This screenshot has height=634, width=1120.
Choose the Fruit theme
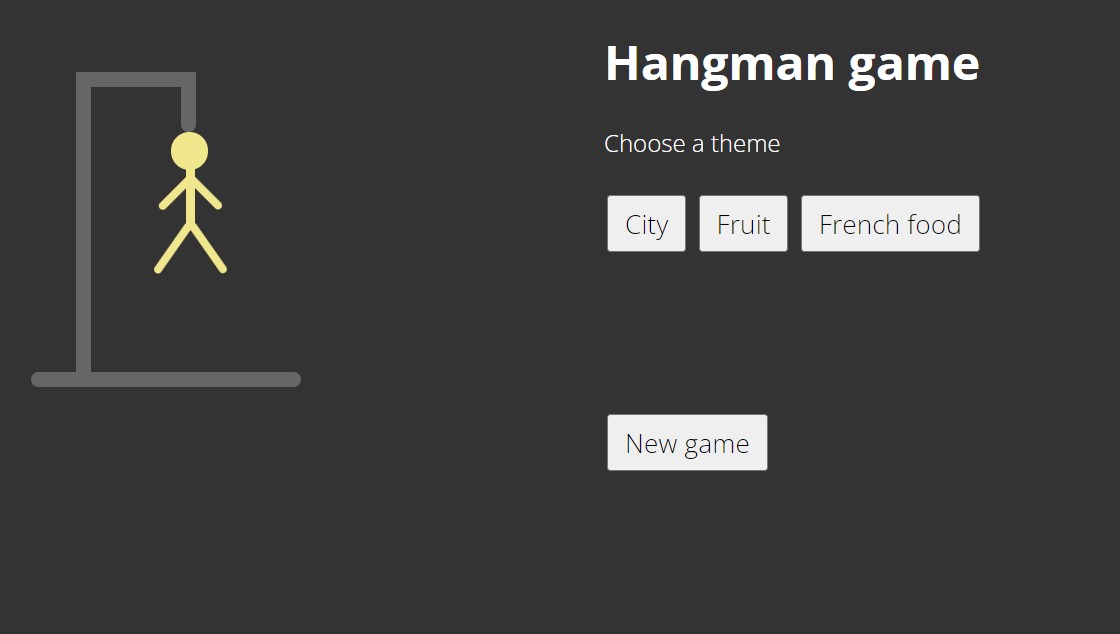pos(743,224)
